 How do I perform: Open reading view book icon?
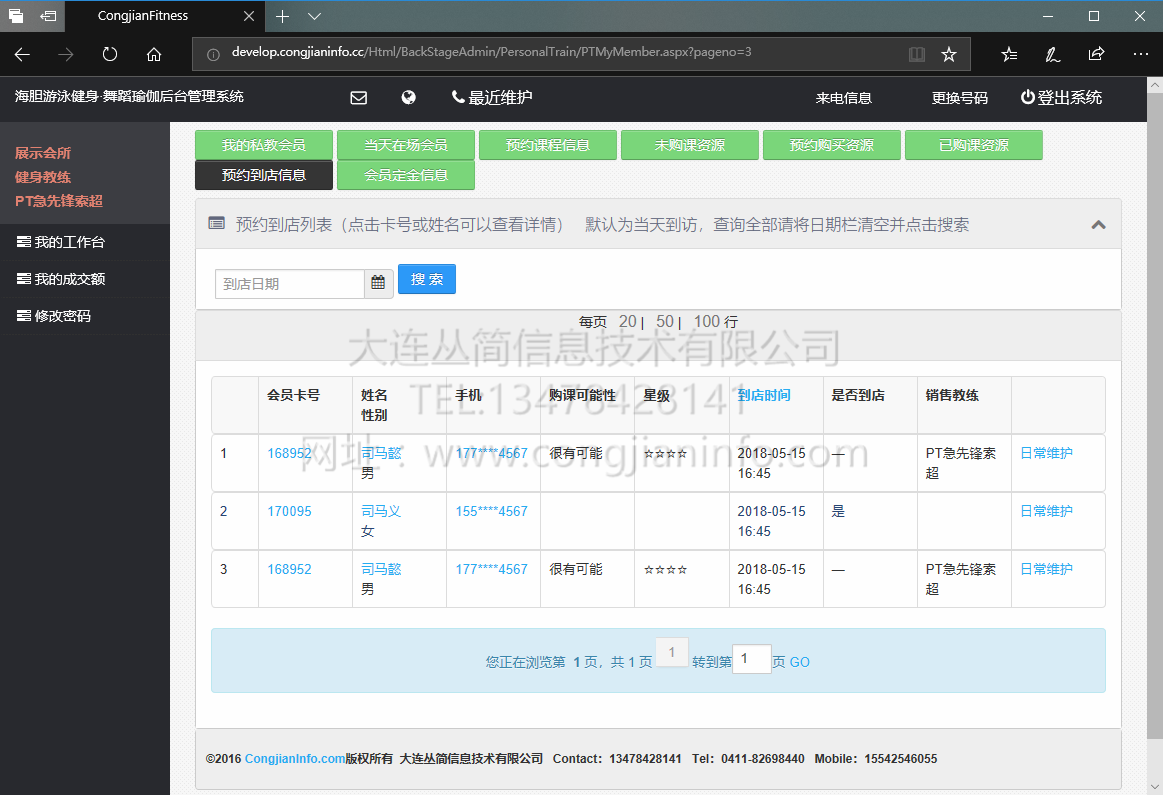click(x=917, y=54)
